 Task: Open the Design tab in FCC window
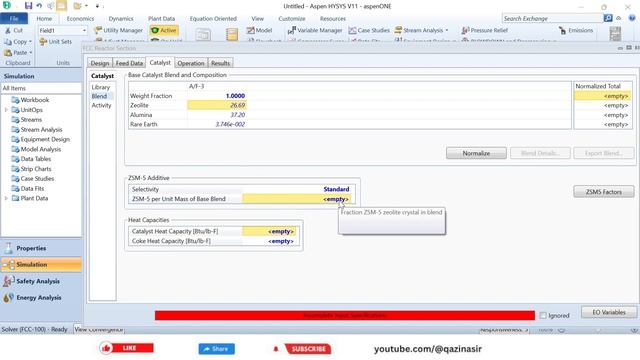100,63
